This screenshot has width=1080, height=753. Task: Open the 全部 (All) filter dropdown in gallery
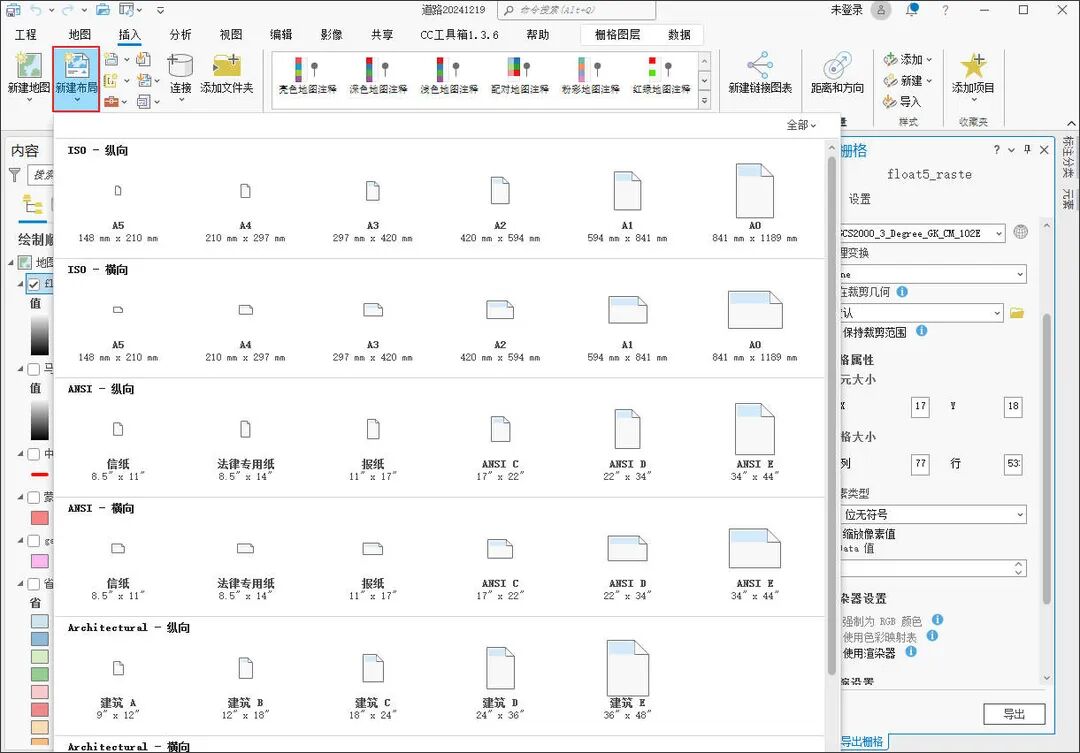(x=801, y=125)
